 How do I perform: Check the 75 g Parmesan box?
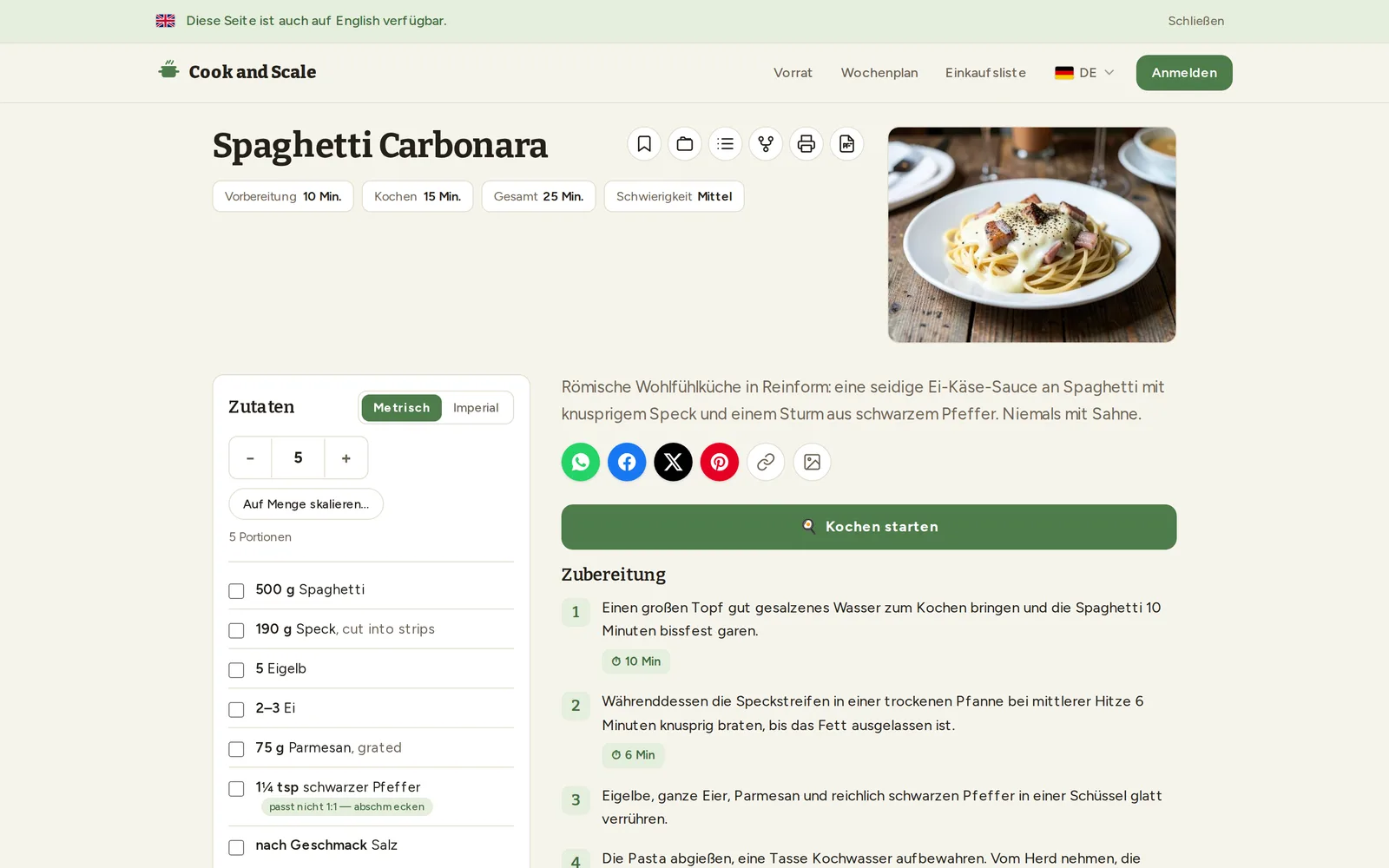(236, 749)
